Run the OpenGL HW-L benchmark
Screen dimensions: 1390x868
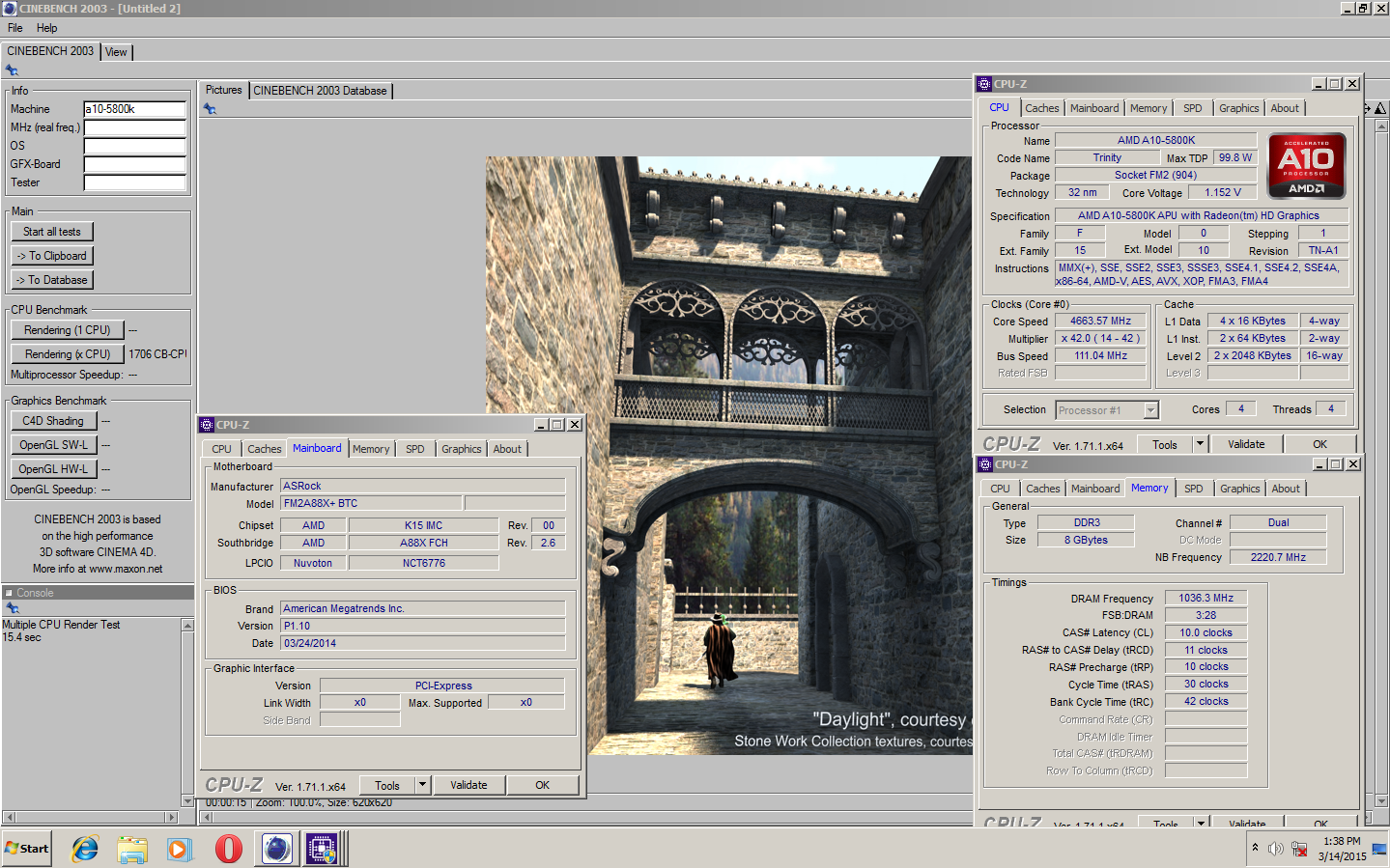[54, 469]
